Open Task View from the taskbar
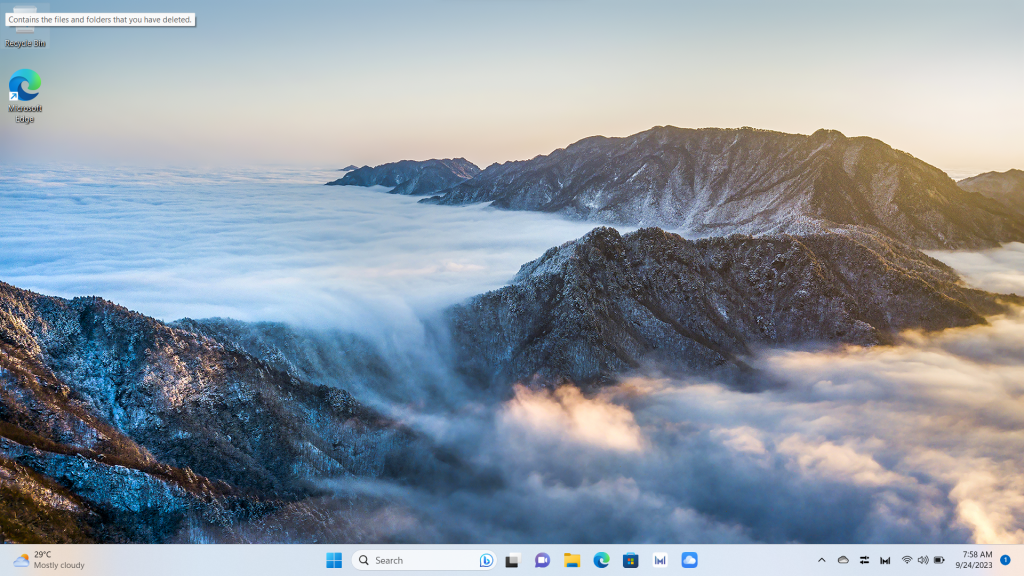The width and height of the screenshot is (1024, 576). pyautogui.click(x=512, y=560)
